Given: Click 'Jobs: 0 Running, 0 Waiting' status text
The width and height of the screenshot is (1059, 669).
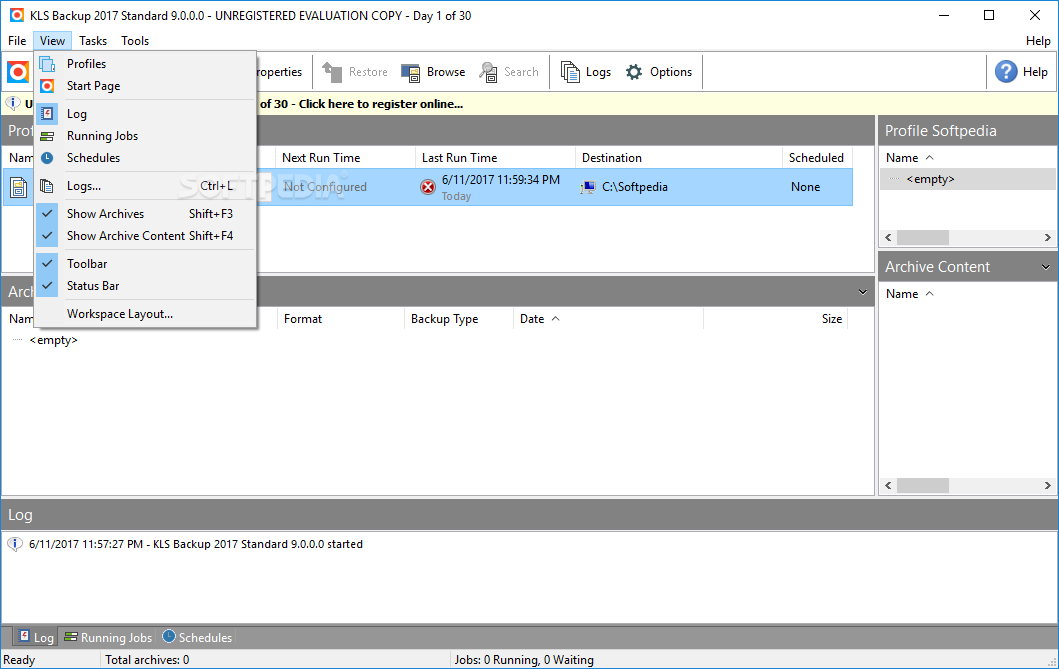Looking at the screenshot, I should (524, 660).
